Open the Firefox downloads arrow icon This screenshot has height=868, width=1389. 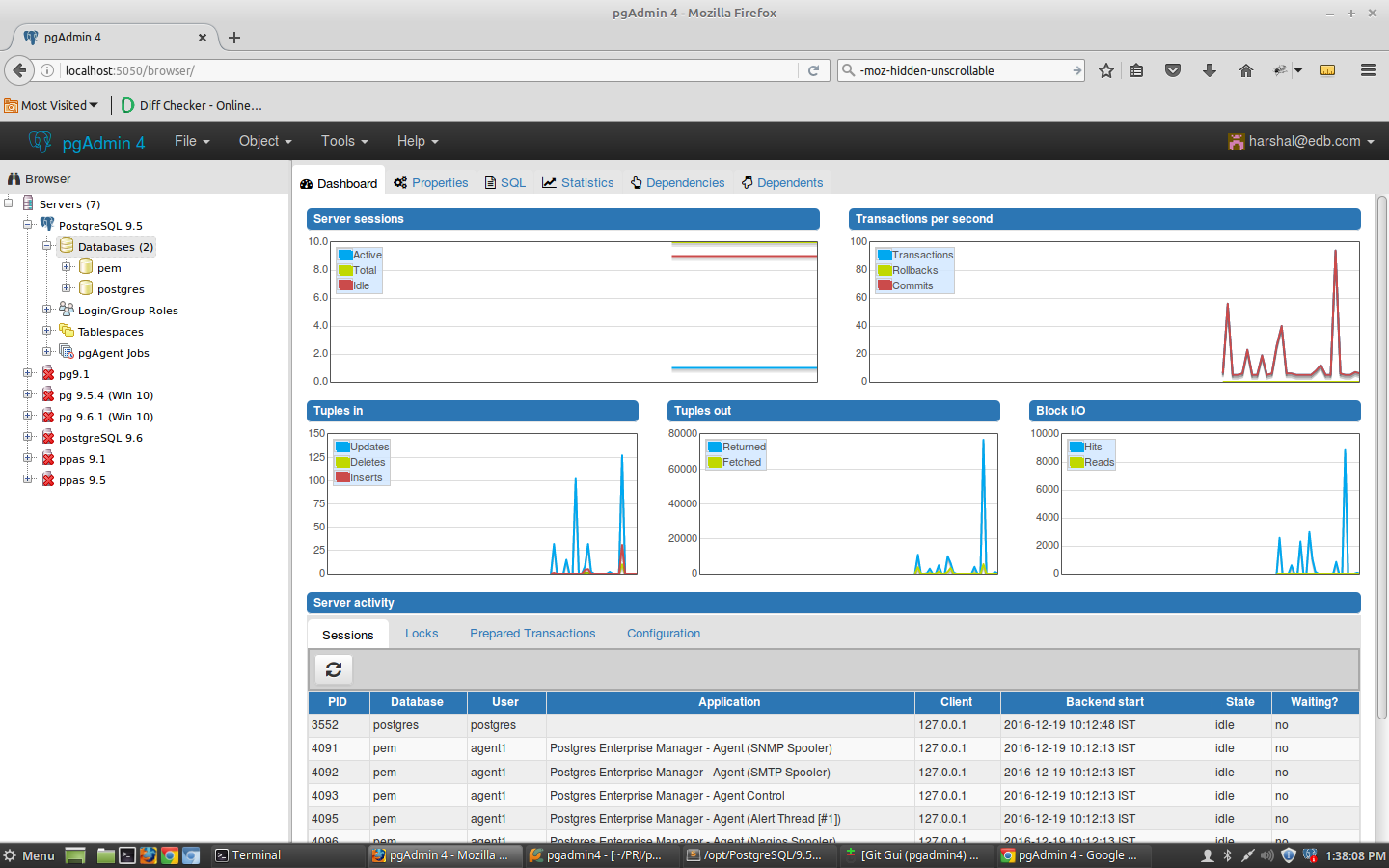click(x=1209, y=70)
